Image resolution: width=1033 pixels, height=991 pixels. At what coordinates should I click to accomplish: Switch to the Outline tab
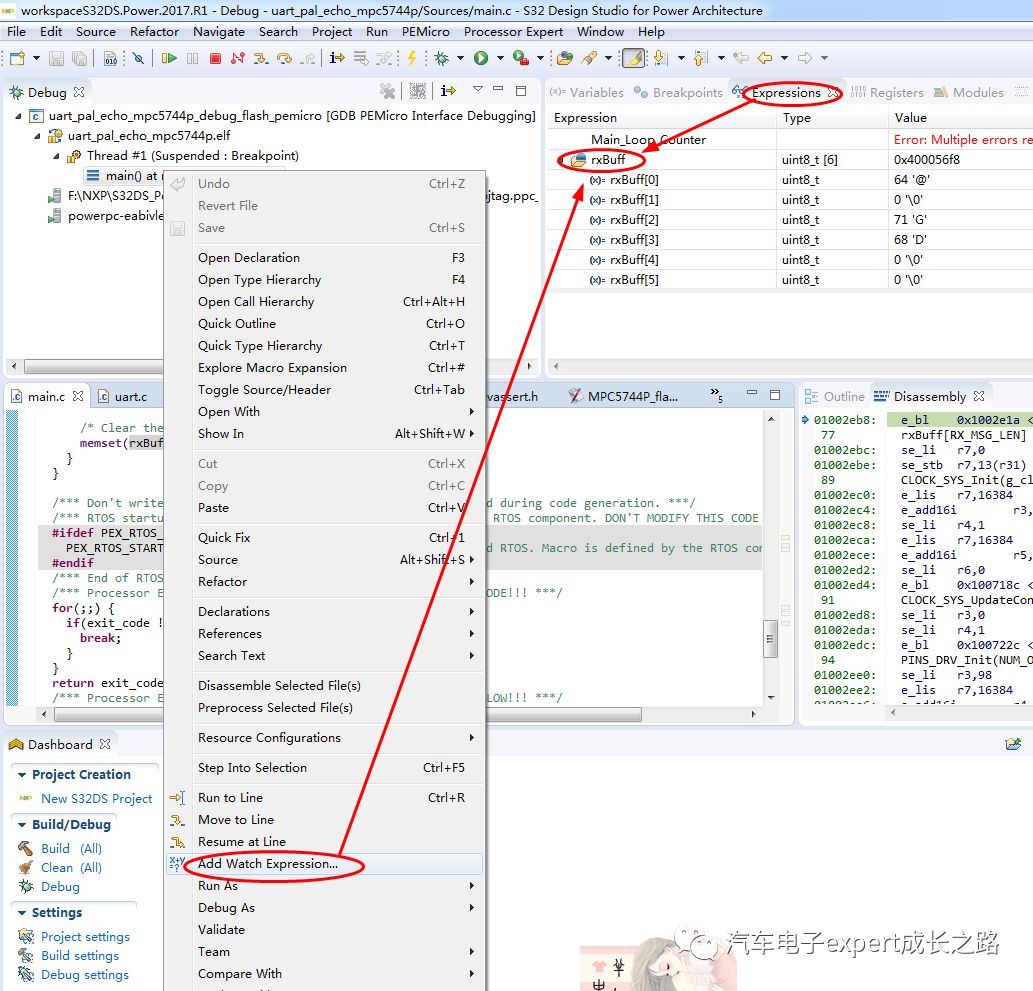coord(835,396)
